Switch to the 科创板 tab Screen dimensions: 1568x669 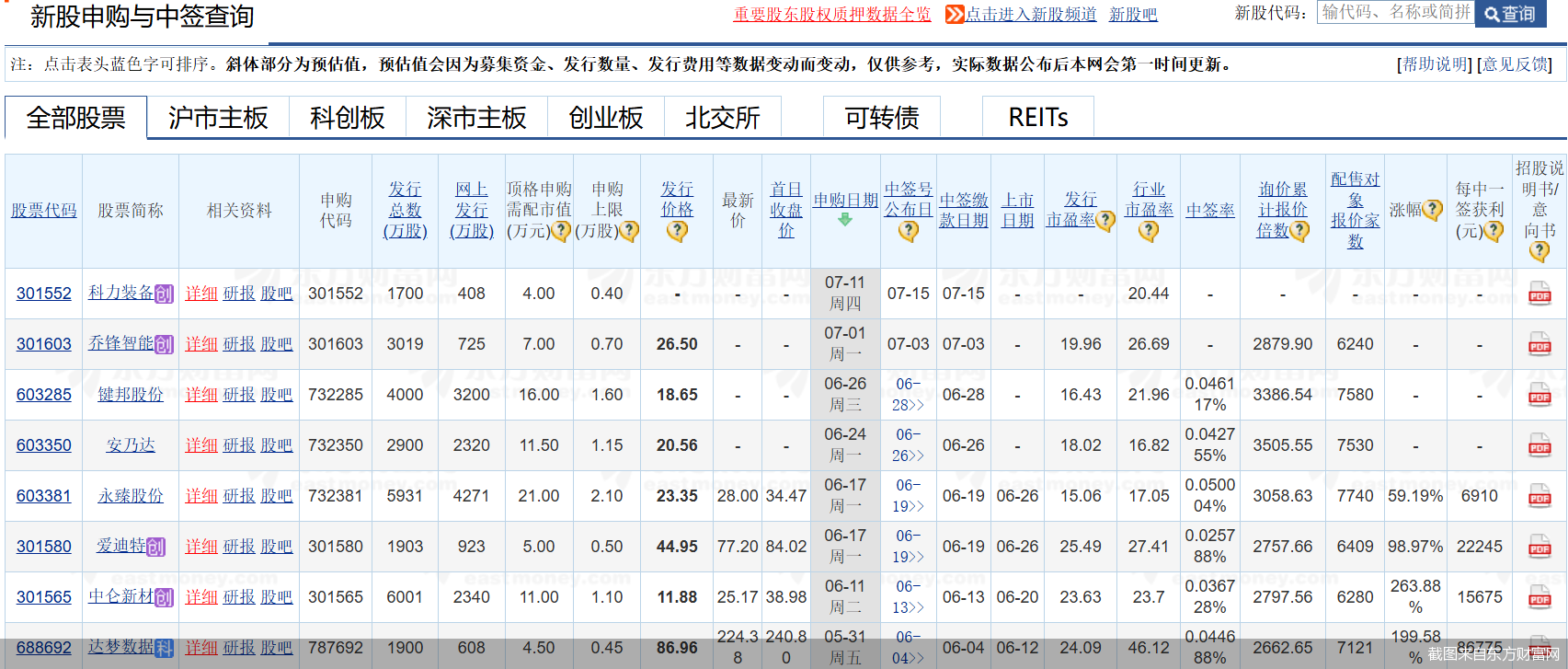coord(348,118)
